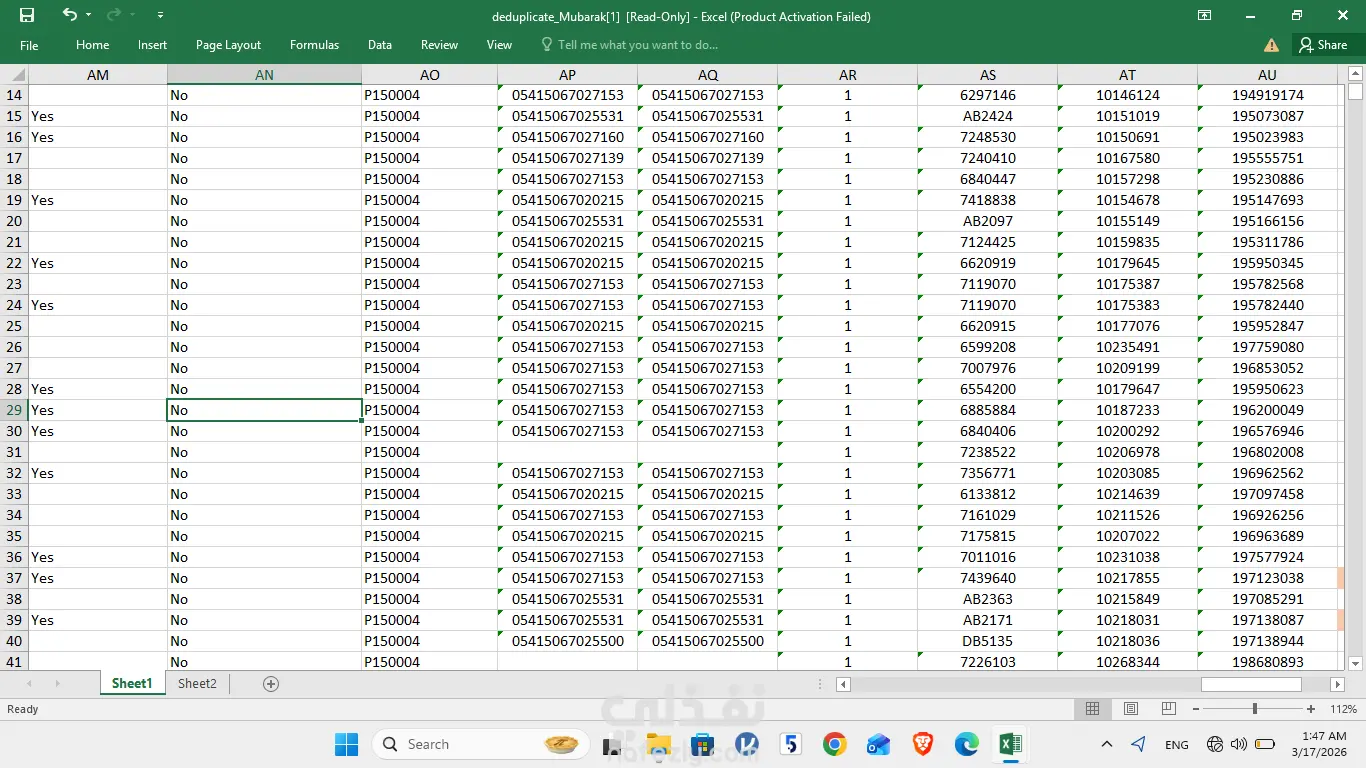Show hidden icons in system tray
Viewport: 1366px width, 768px height.
pyautogui.click(x=1106, y=744)
